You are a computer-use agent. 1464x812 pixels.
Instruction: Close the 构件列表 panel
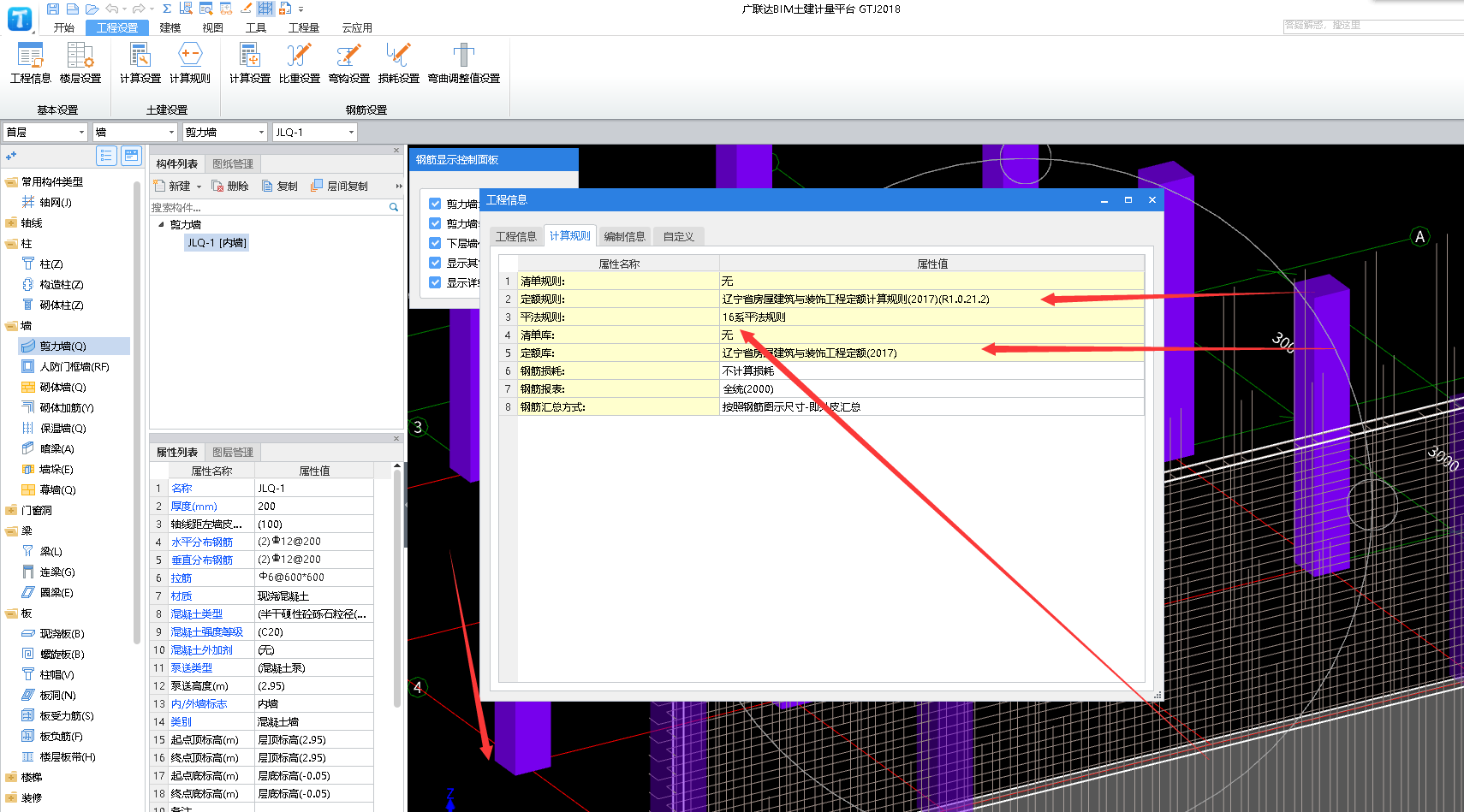coord(396,150)
